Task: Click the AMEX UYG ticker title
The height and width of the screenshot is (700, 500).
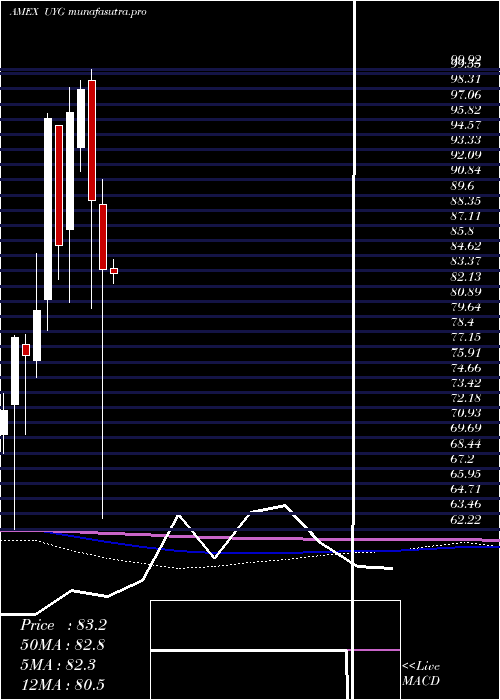Action: 78,12
